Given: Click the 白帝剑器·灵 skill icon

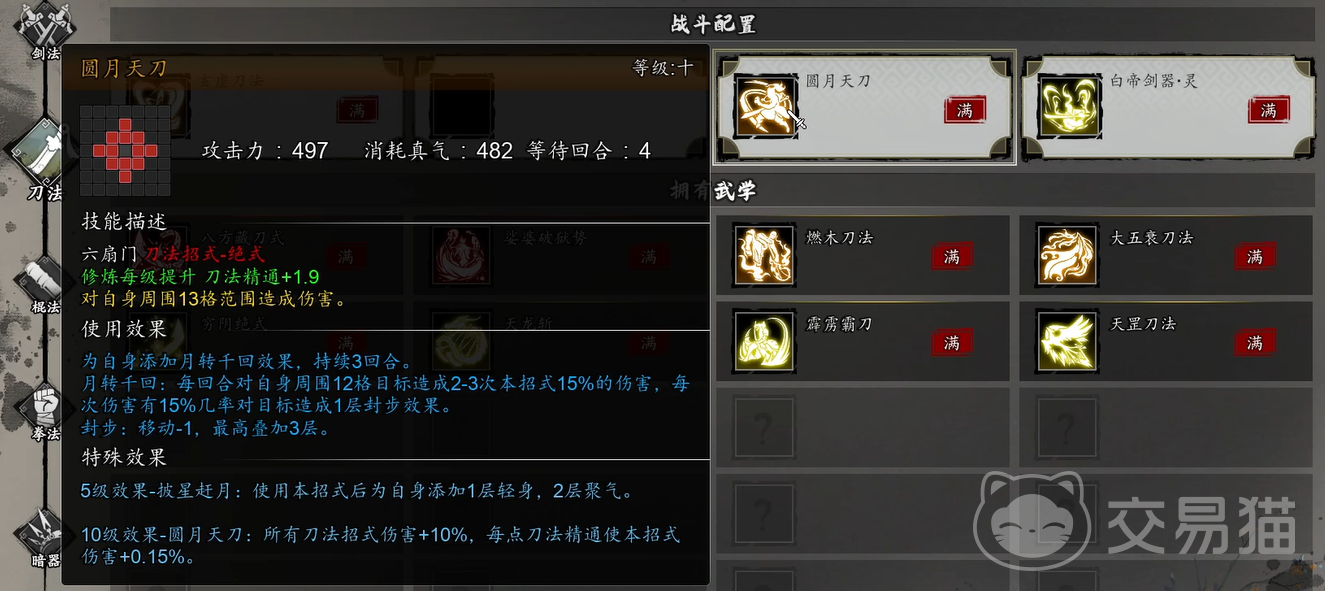Looking at the screenshot, I should [x=1069, y=106].
